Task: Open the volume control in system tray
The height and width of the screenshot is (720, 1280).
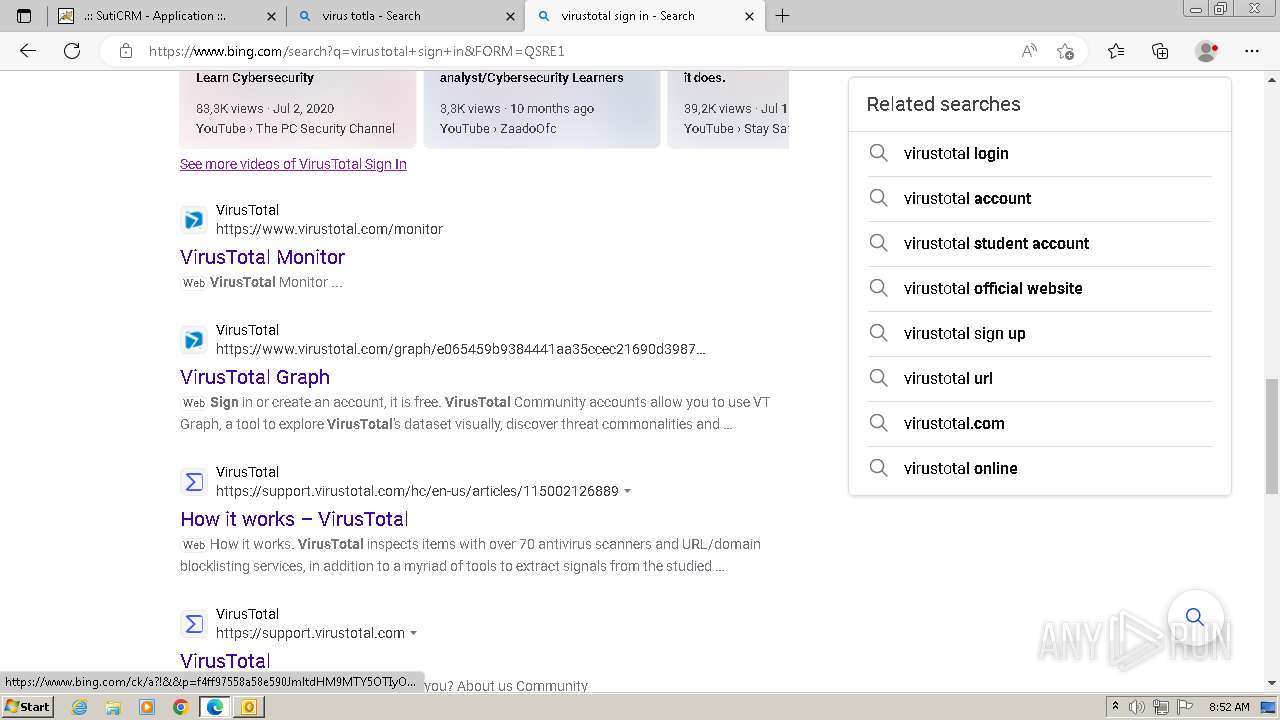Action: pyautogui.click(x=1137, y=707)
